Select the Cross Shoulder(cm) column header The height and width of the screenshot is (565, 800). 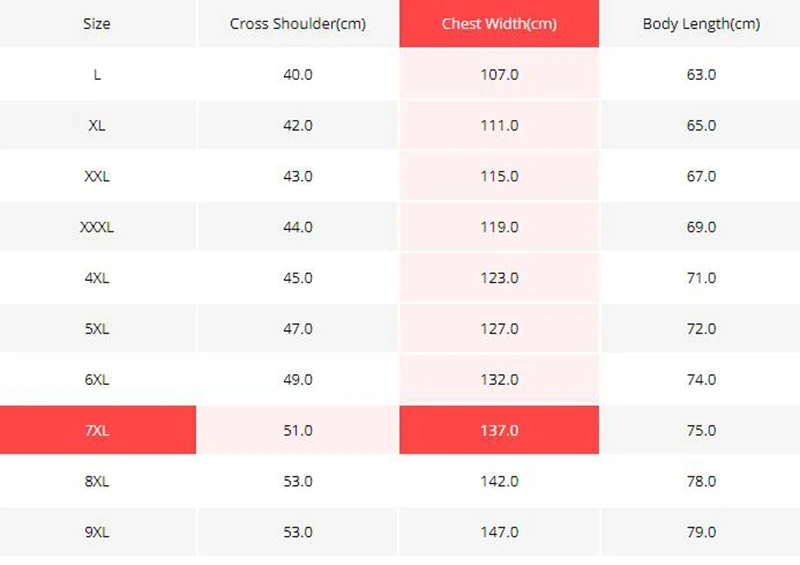point(298,23)
